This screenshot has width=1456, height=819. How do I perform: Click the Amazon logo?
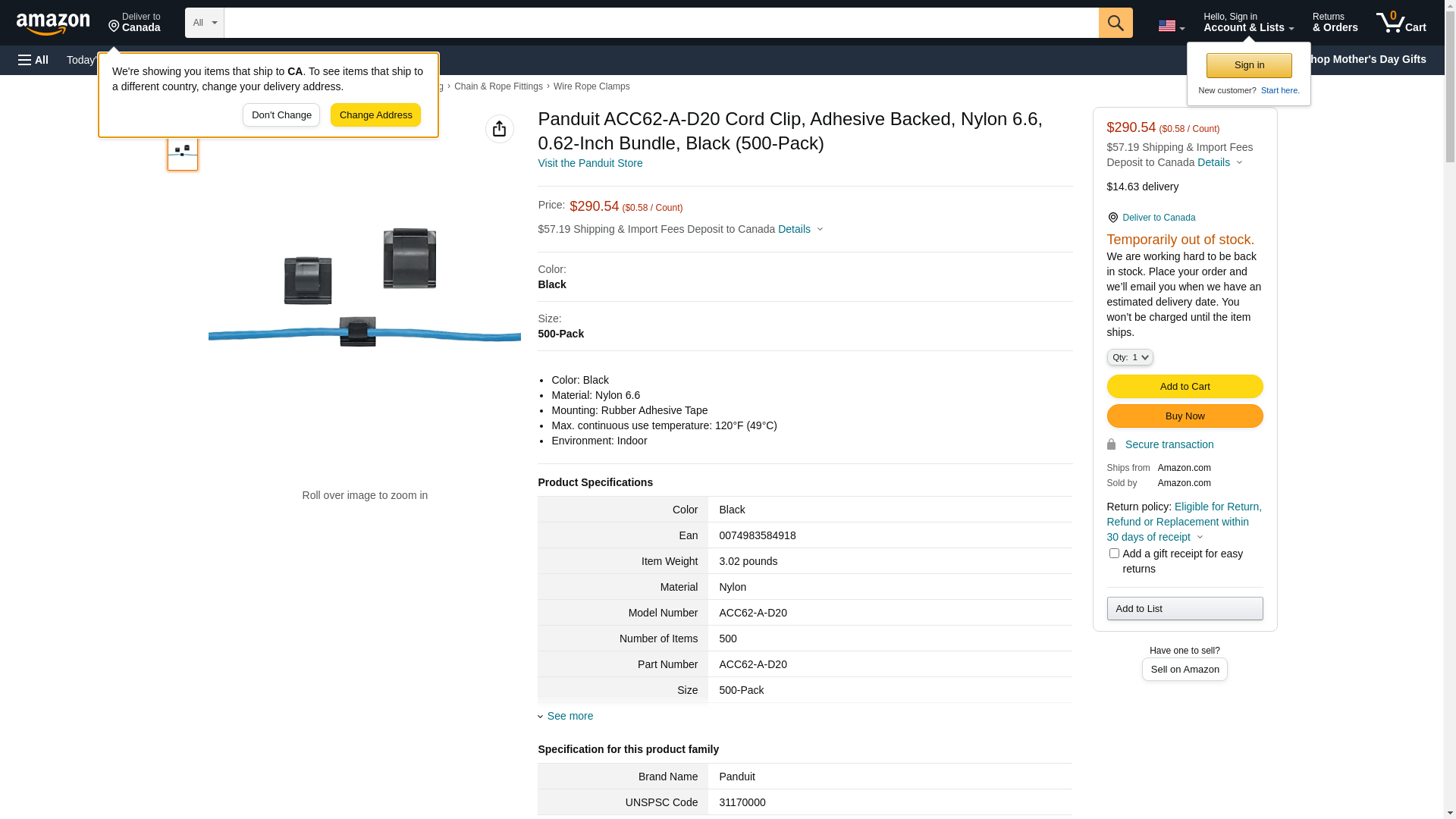tap(53, 24)
